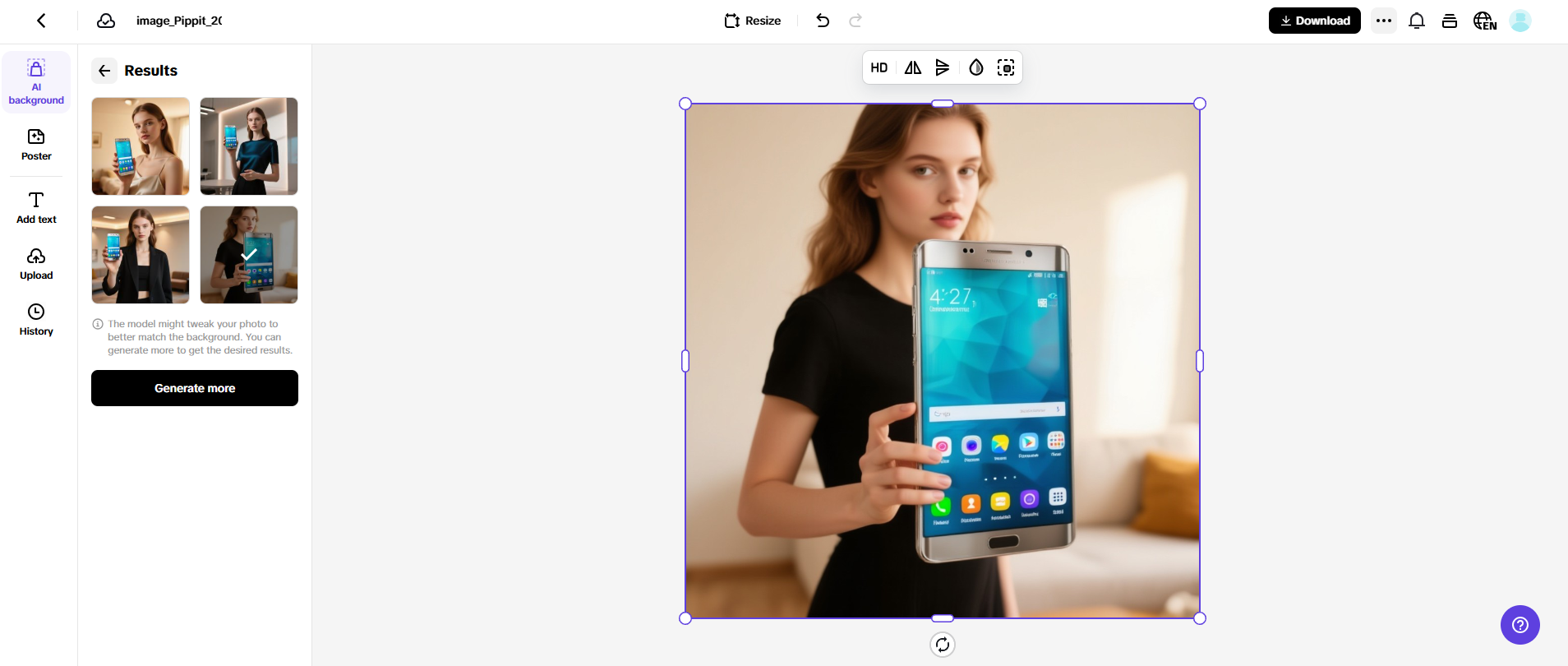The width and height of the screenshot is (1568, 666).
Task: Download the edited image
Action: tap(1314, 21)
